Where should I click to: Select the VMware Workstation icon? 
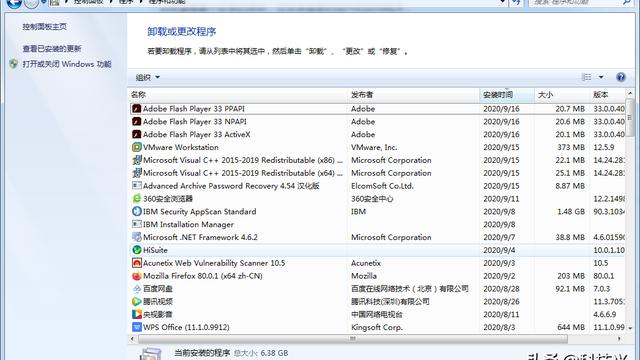(136, 147)
